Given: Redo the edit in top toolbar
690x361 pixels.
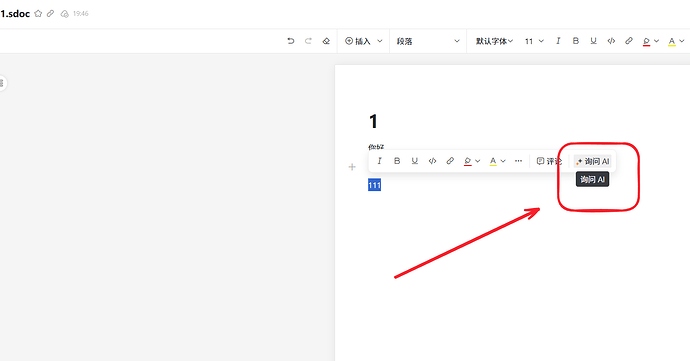Looking at the screenshot, I should pos(308,41).
